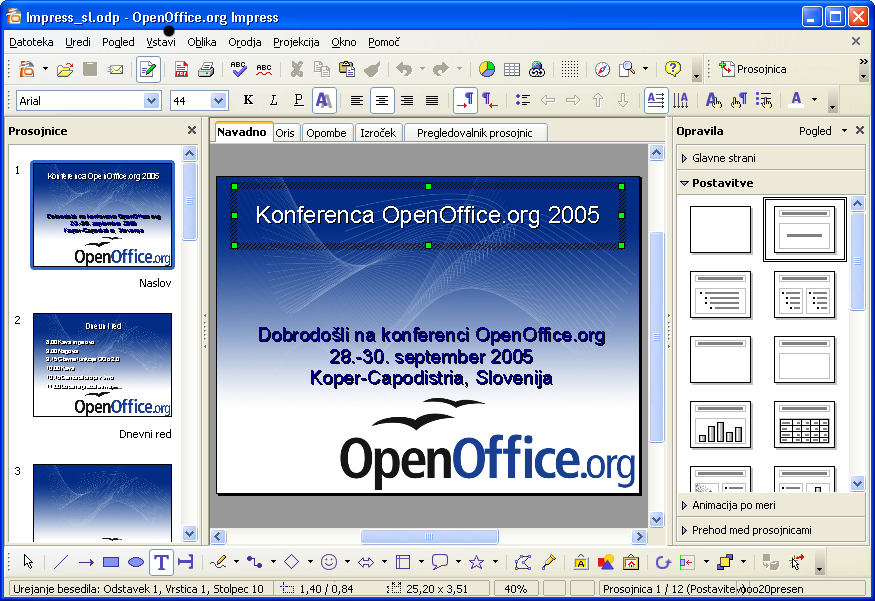Select the Line drawing tool
The image size is (875, 601).
click(x=61, y=562)
